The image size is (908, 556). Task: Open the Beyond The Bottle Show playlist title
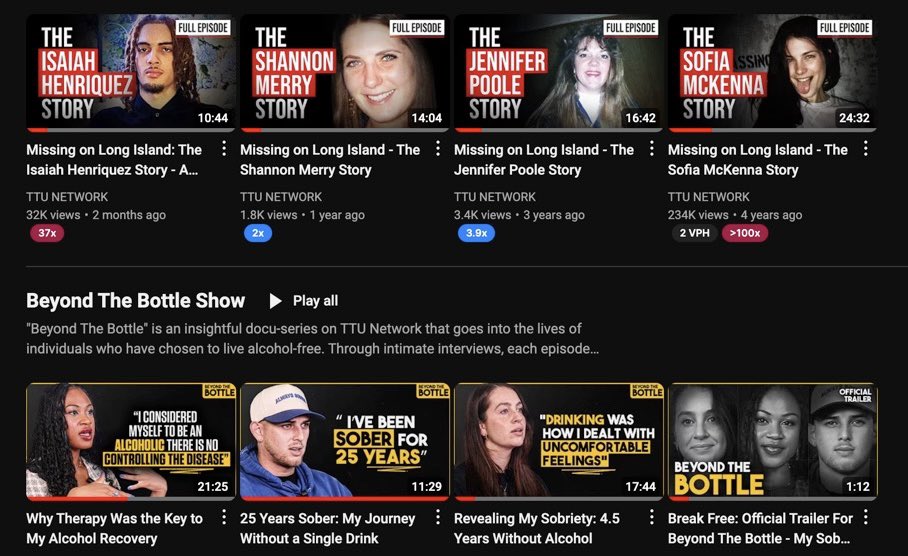[136, 301]
